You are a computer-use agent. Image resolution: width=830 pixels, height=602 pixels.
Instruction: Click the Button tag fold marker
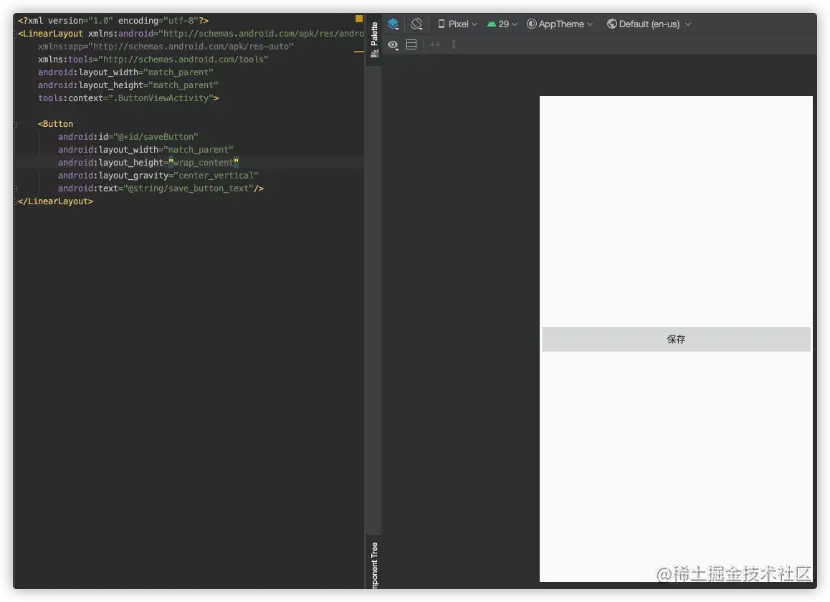(x=15, y=124)
